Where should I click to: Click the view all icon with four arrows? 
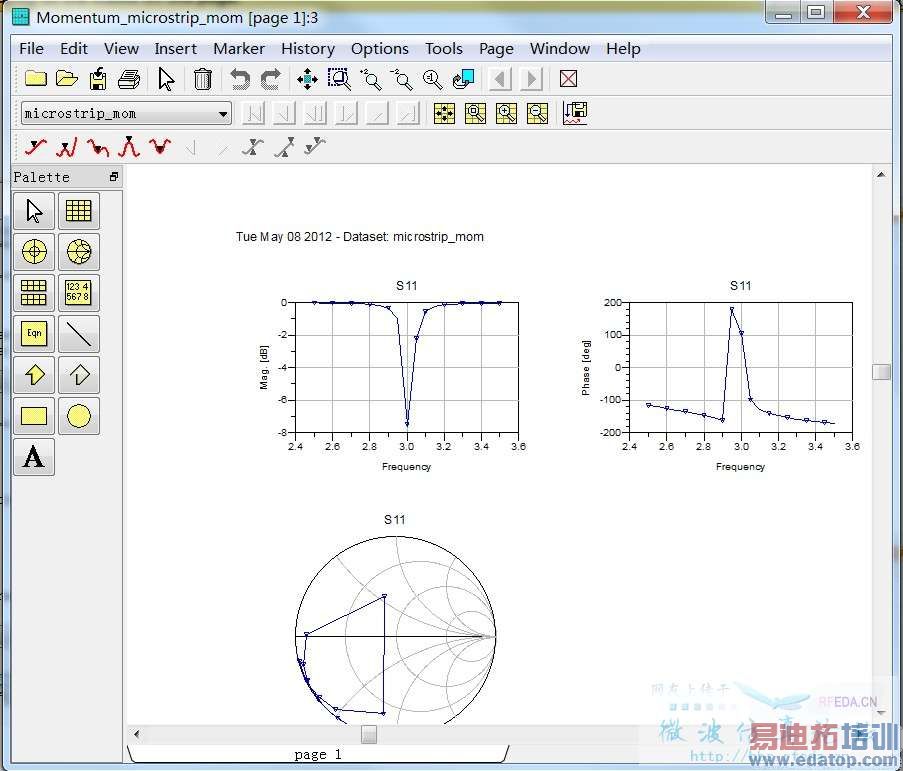pos(308,79)
